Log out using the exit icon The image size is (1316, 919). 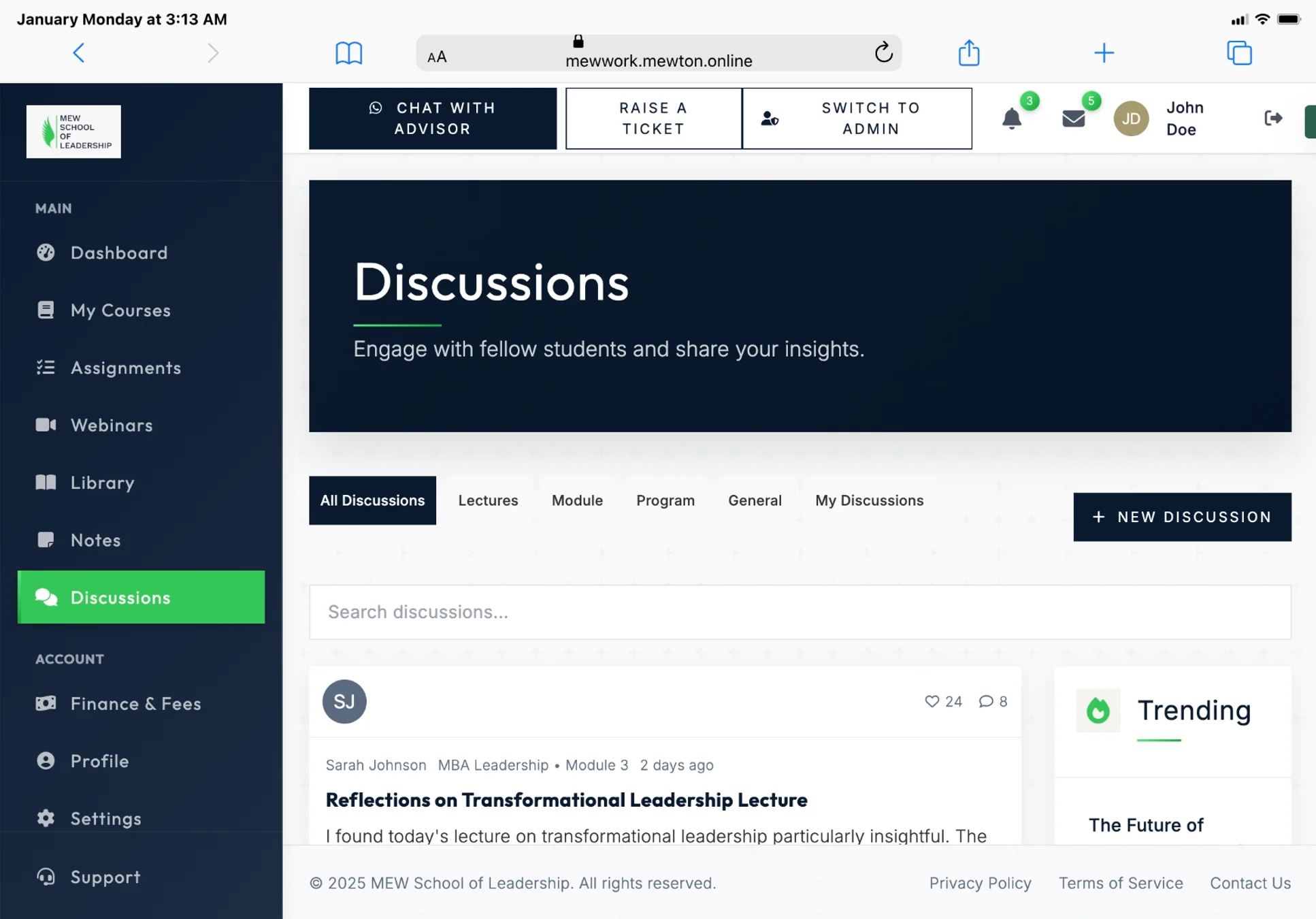tap(1272, 118)
